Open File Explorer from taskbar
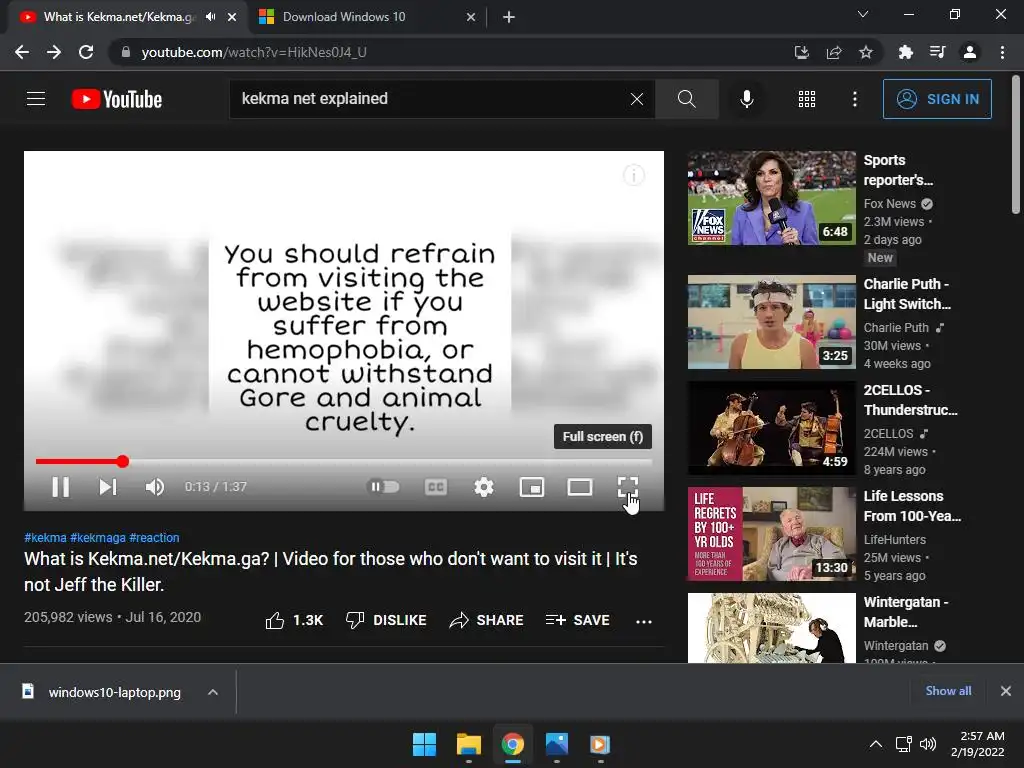The image size is (1024, 768). tap(469, 744)
